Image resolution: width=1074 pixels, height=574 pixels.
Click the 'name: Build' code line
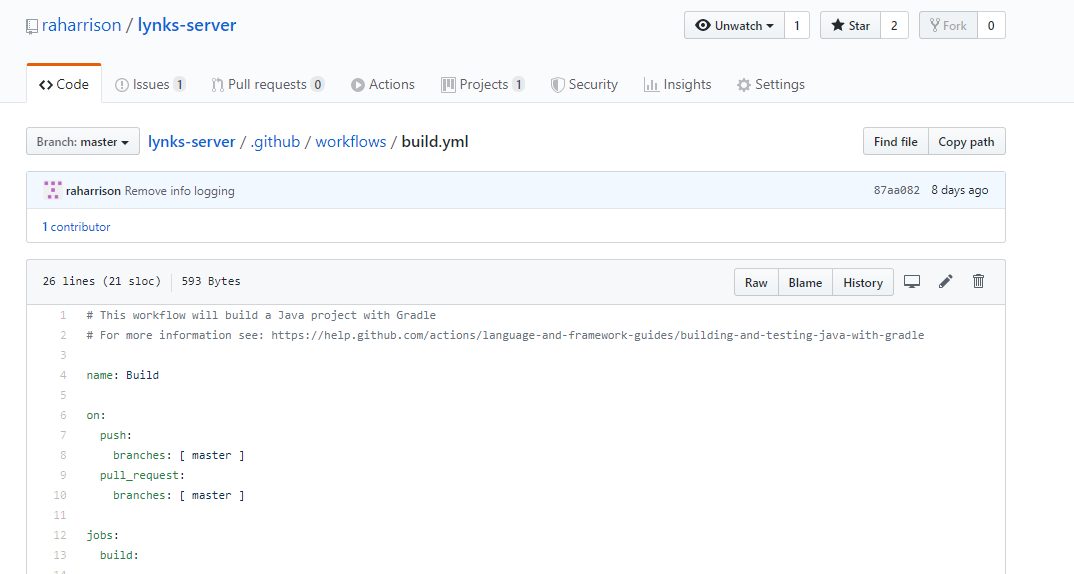(x=123, y=375)
